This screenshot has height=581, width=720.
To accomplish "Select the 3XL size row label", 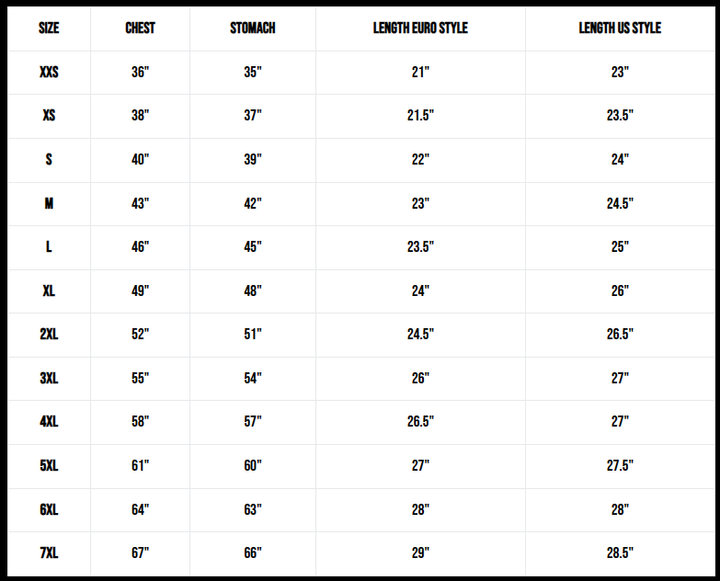I will pyautogui.click(x=49, y=378).
